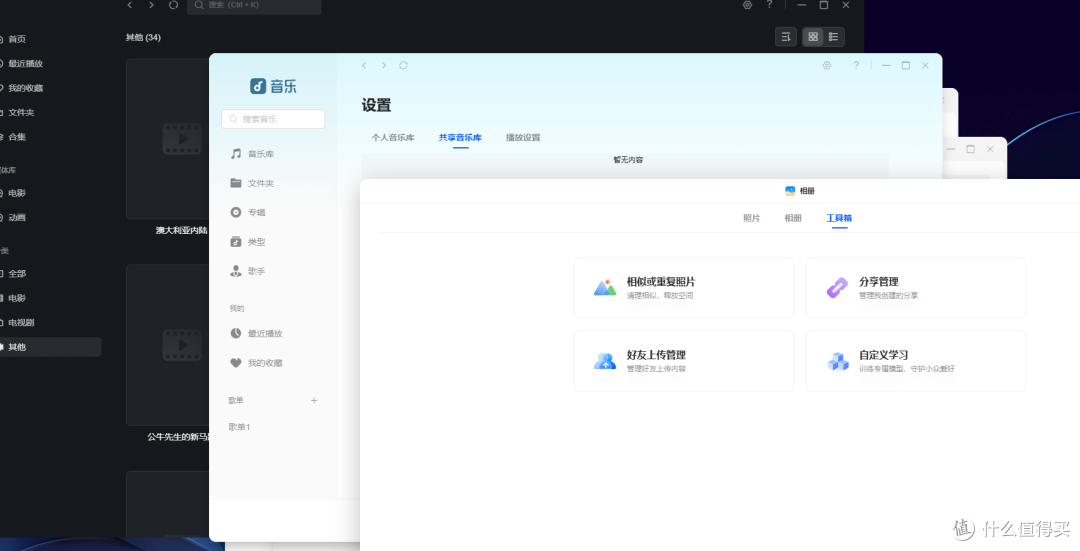Focus the 搜索音乐 search field
The image size is (1080, 551).
click(x=273, y=119)
